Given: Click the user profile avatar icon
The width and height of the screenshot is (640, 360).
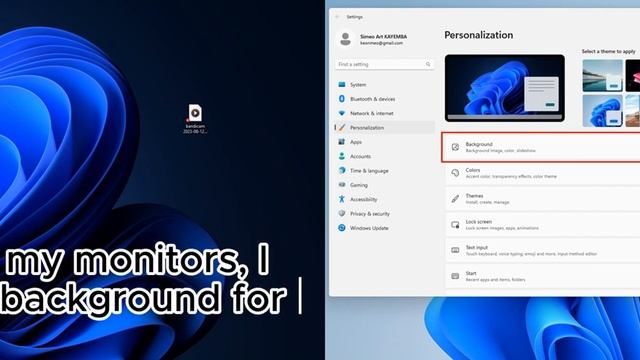Looking at the screenshot, I should [345, 39].
